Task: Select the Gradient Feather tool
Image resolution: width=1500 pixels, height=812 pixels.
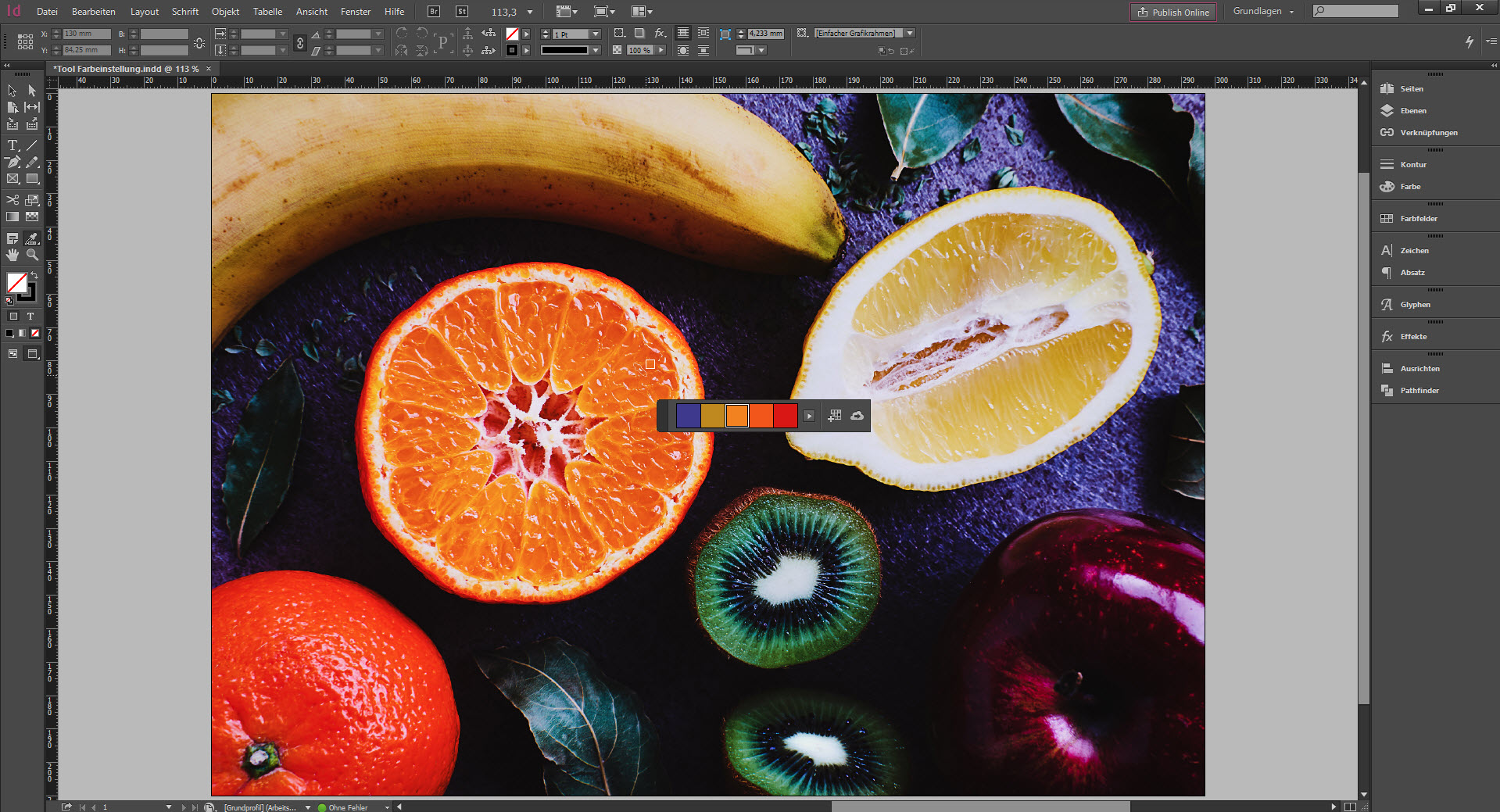Action: (32, 216)
